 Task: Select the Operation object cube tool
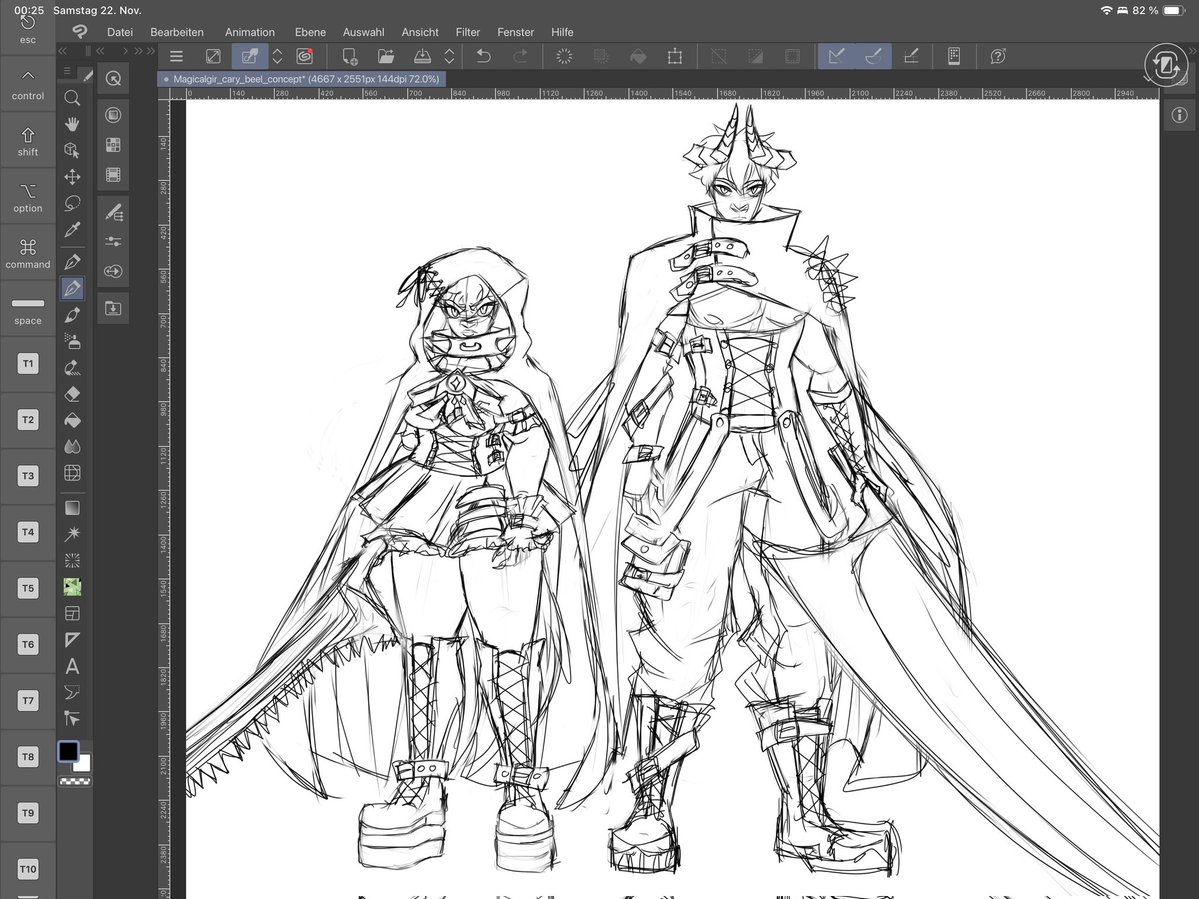(x=72, y=150)
